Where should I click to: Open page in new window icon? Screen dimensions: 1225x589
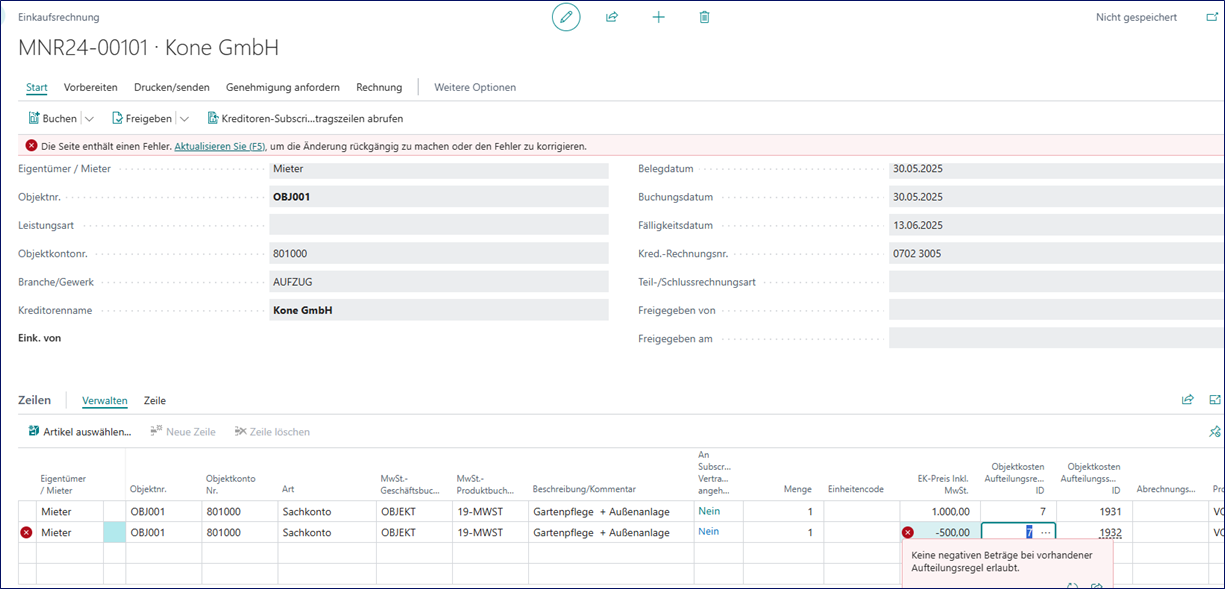tap(1212, 17)
